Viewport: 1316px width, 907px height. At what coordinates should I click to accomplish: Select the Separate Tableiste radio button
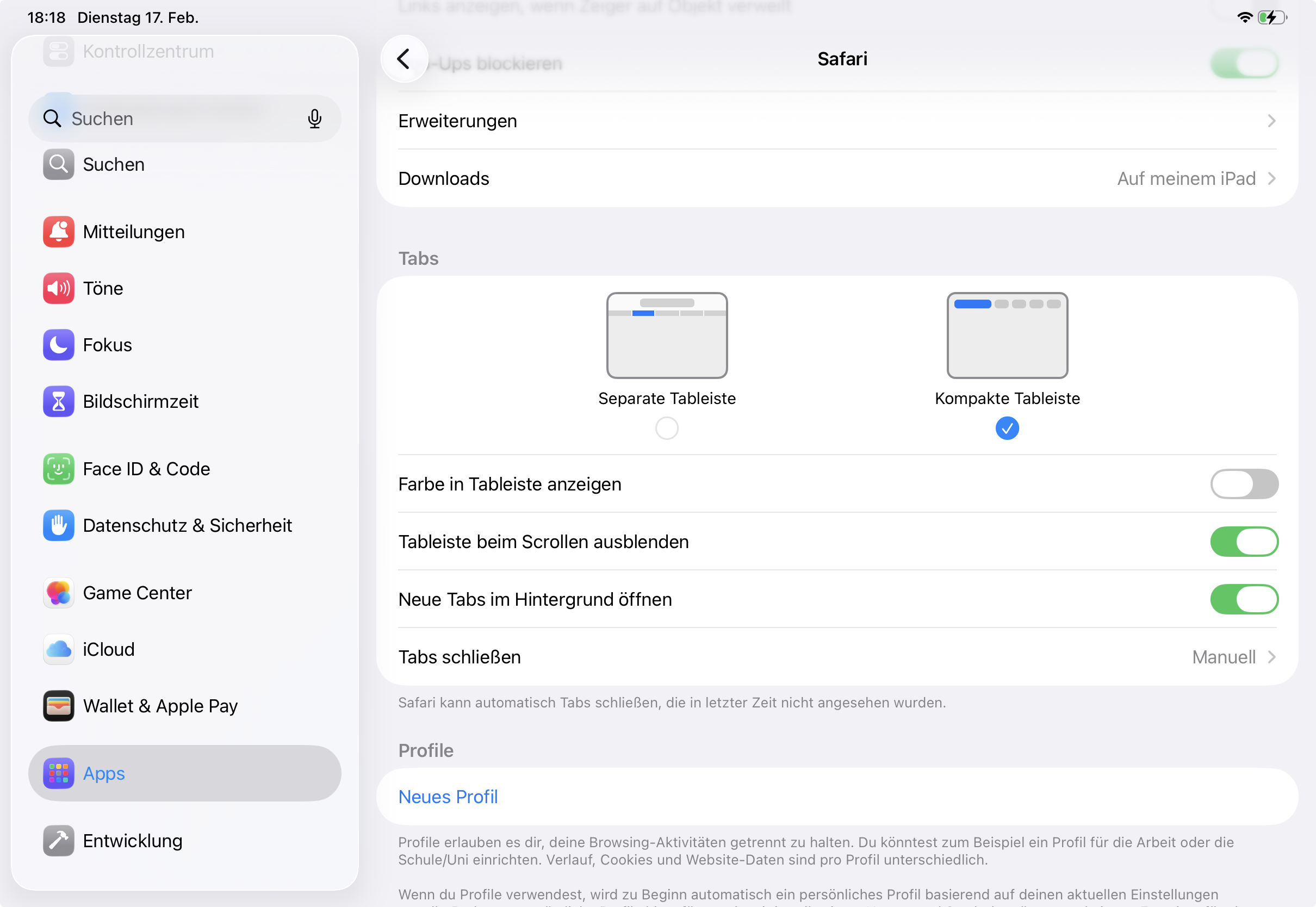667,428
